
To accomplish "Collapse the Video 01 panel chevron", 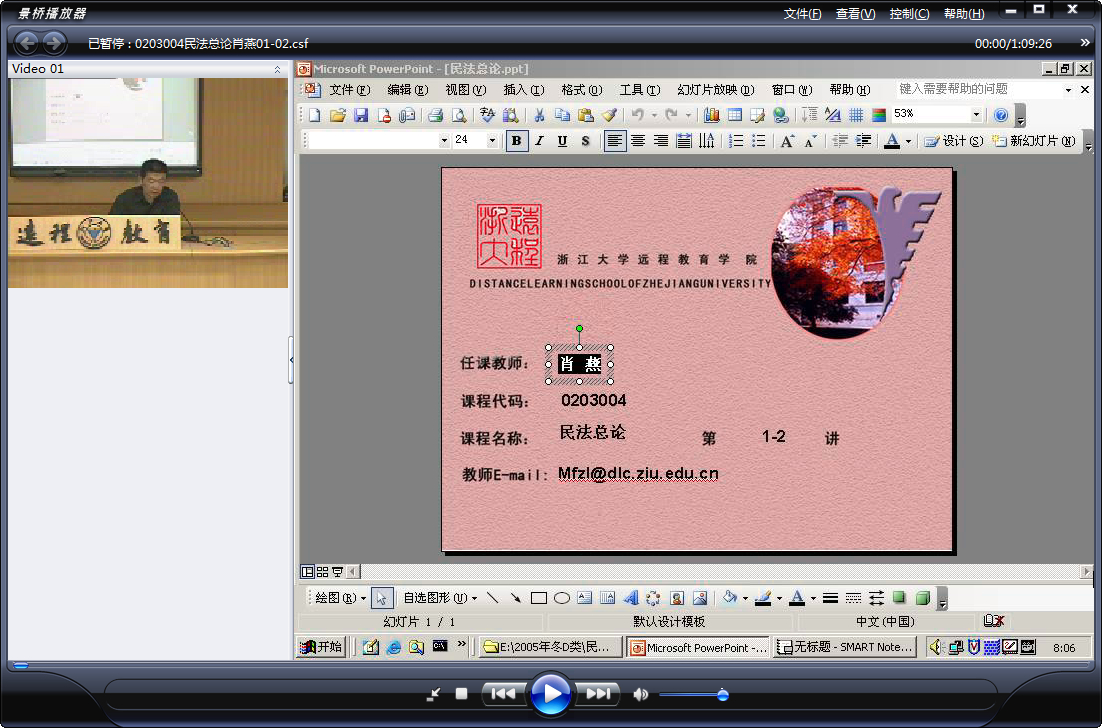I will [277, 69].
